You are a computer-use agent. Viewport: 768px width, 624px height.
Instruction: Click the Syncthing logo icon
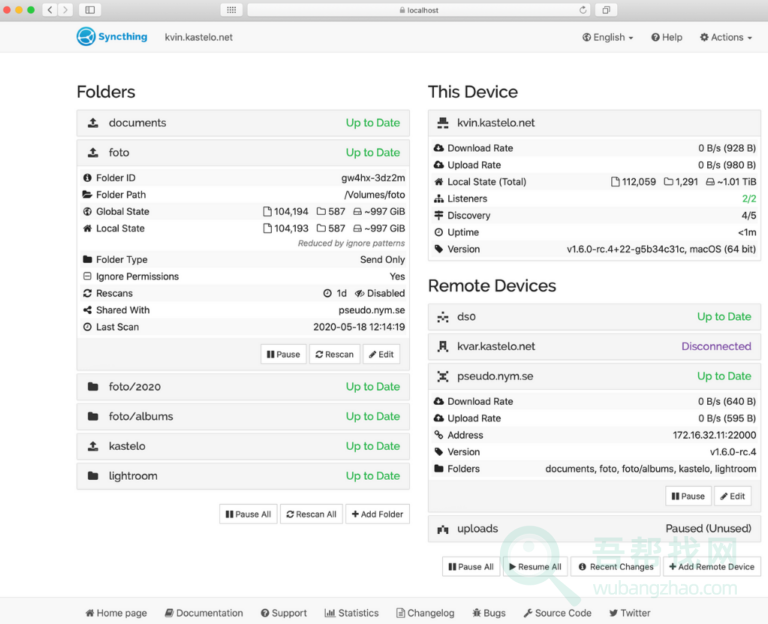click(86, 37)
